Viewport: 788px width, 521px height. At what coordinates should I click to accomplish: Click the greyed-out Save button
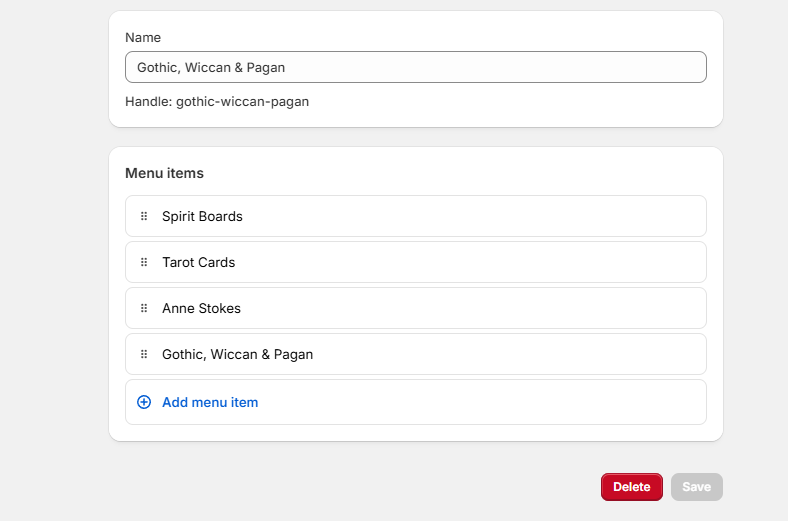tap(696, 487)
